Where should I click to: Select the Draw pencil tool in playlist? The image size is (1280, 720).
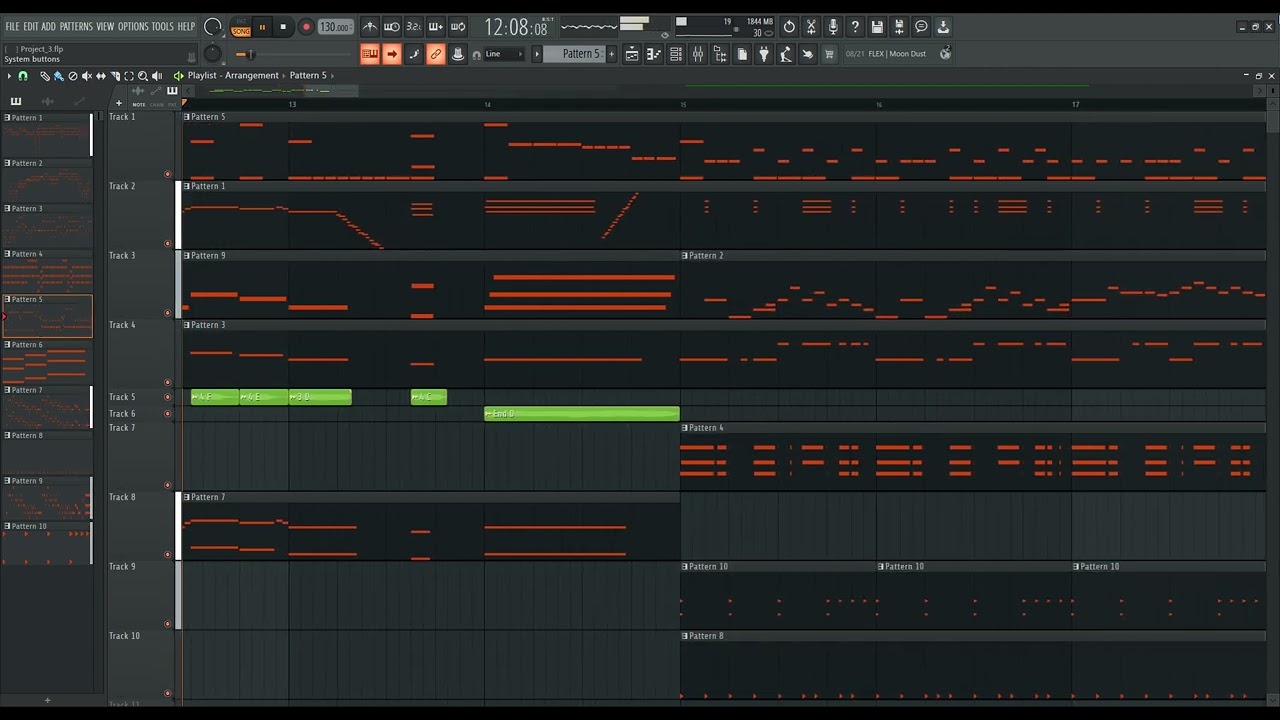click(45, 76)
